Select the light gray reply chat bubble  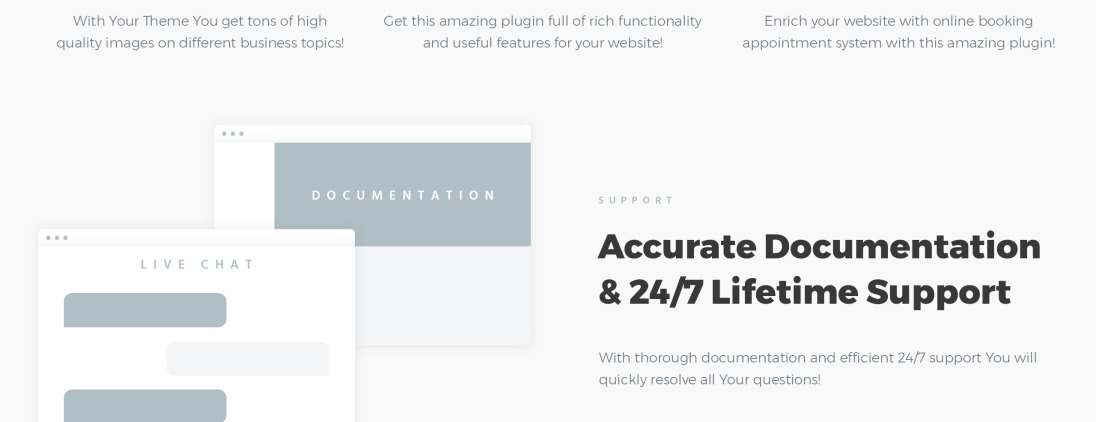(x=247, y=358)
